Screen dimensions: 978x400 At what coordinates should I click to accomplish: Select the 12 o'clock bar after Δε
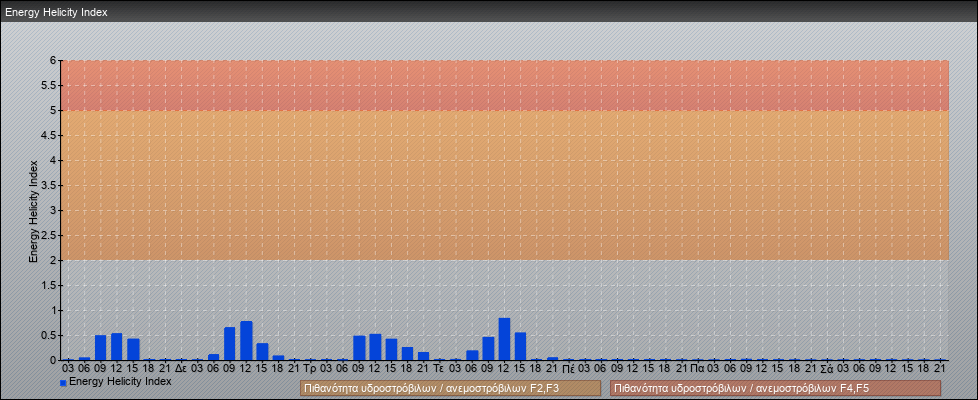pos(246,341)
